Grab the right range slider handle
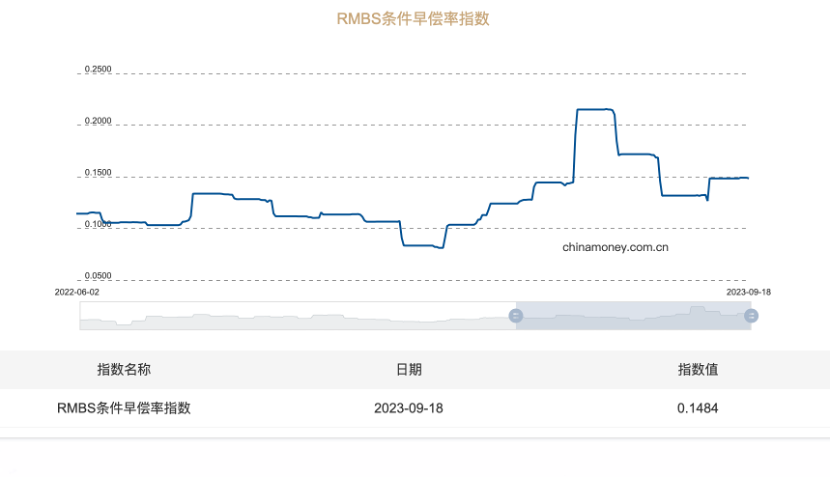Image resolution: width=830 pixels, height=478 pixels. pyautogui.click(x=751, y=316)
